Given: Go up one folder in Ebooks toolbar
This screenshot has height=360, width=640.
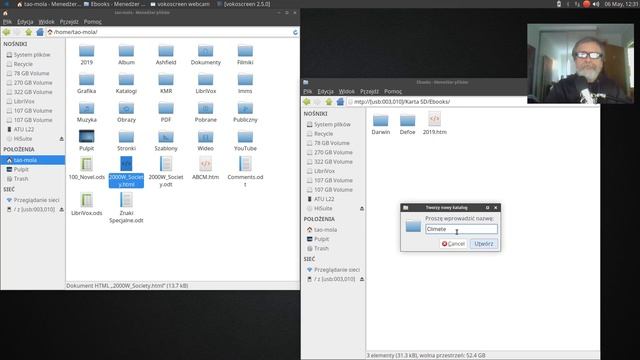Looking at the screenshot, I should (x=329, y=102).
